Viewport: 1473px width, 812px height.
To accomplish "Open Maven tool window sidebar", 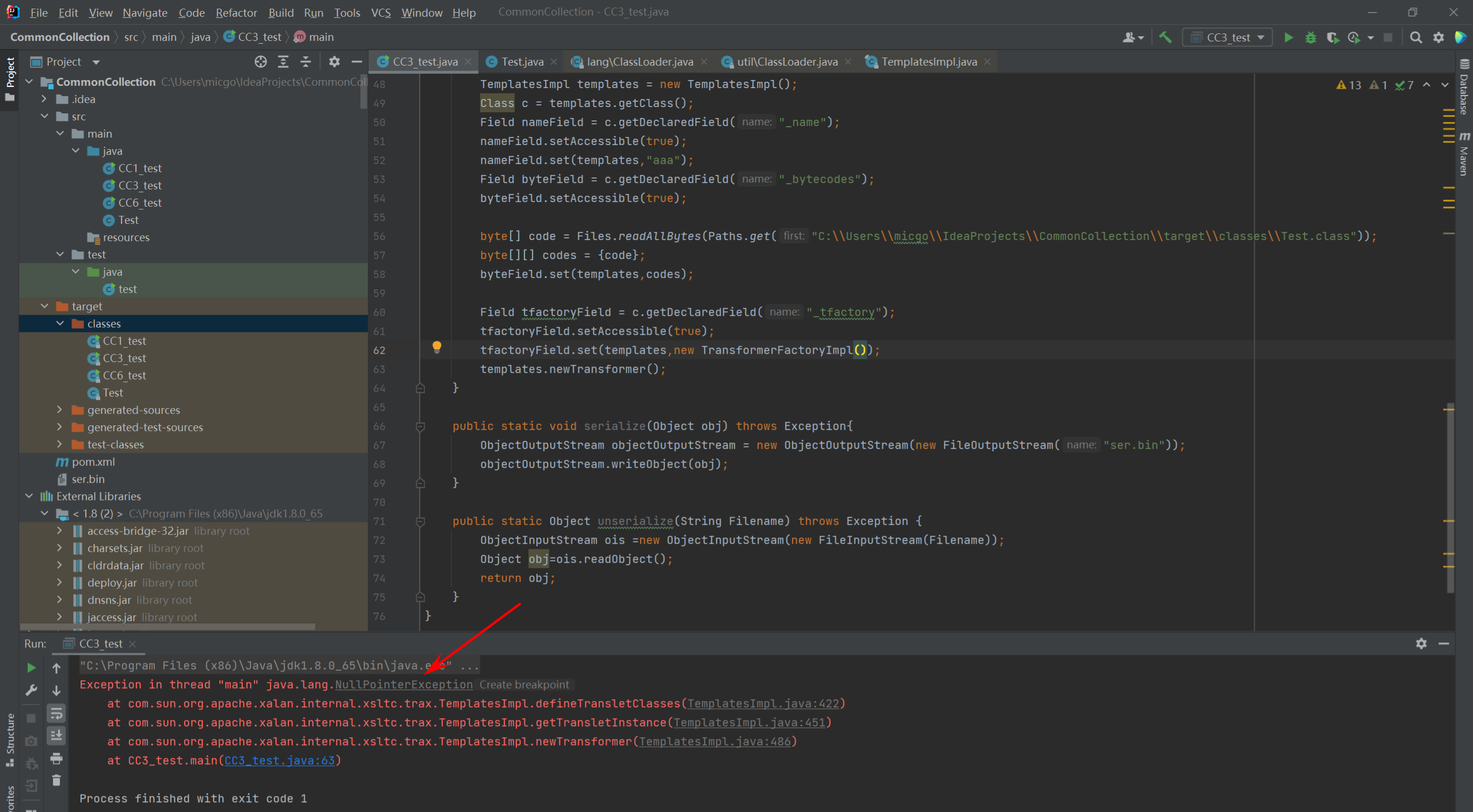I will click(x=1464, y=153).
